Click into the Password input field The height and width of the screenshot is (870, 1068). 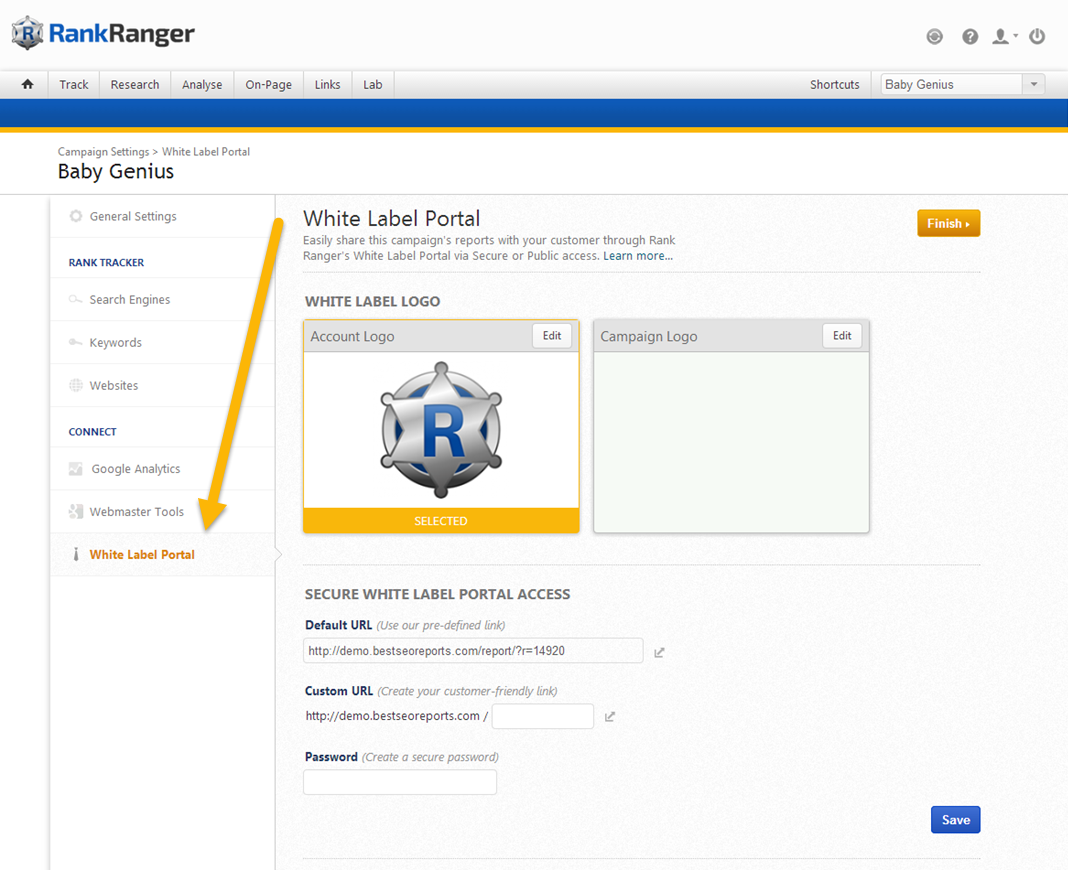(x=400, y=782)
